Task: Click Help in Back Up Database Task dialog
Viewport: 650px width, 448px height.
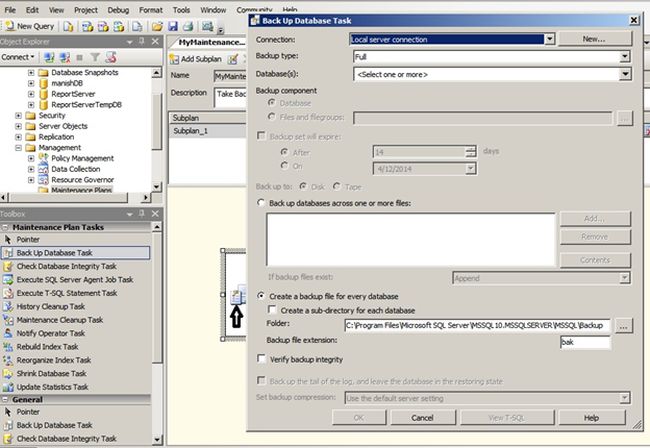Action: tap(591, 418)
